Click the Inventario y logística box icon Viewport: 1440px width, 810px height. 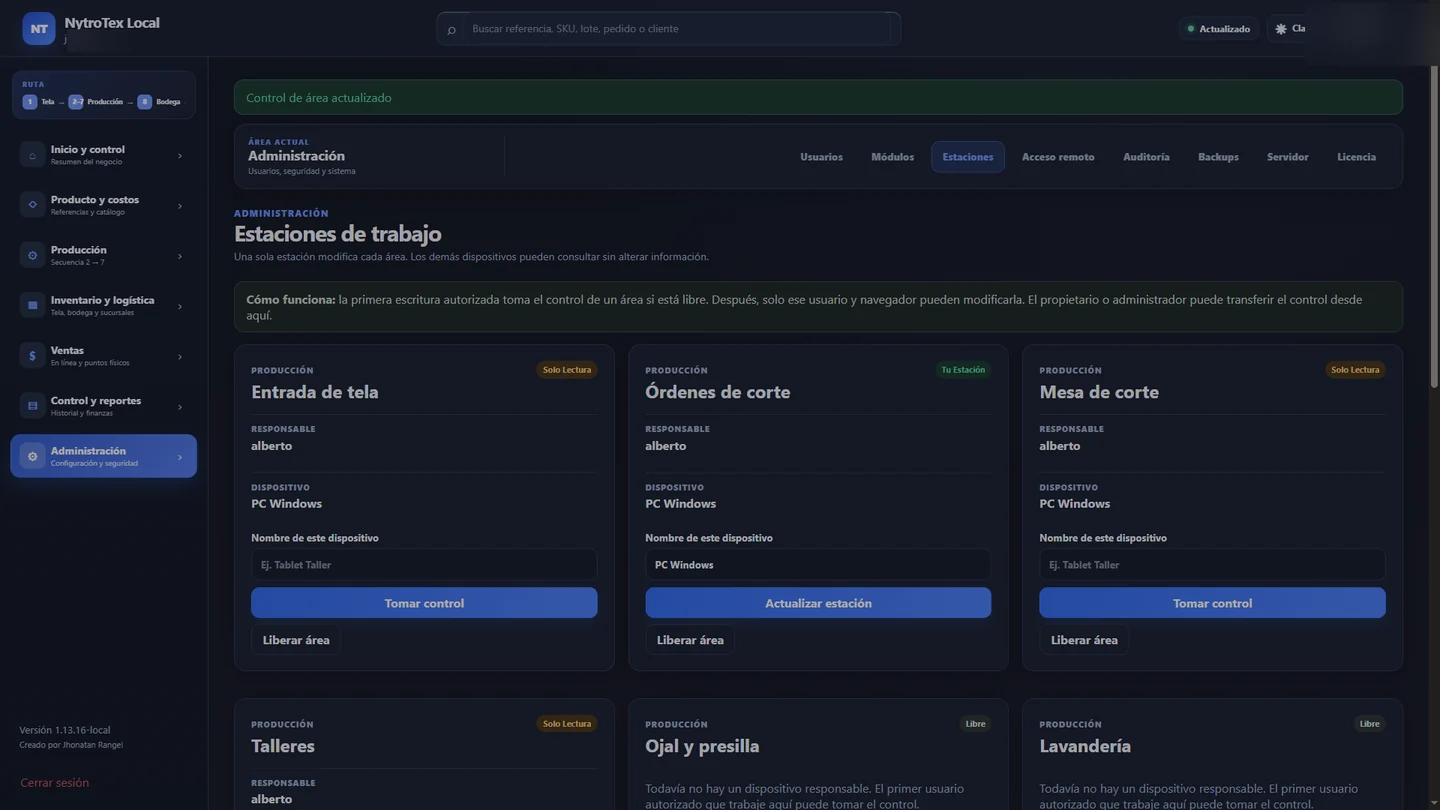(32, 306)
